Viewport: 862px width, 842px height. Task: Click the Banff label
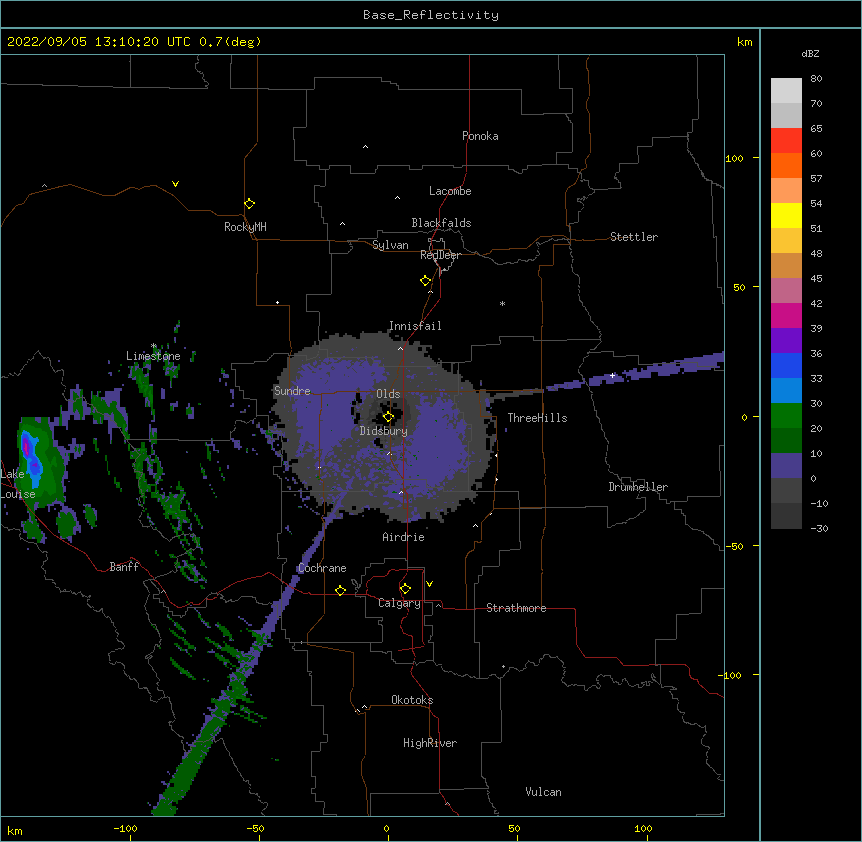tap(124, 567)
